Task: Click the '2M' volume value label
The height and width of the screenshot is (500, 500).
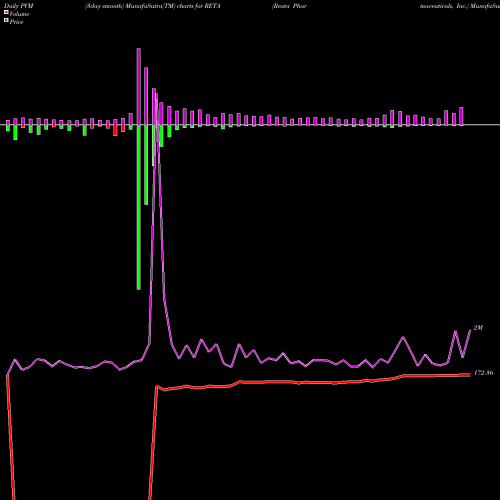Action: tap(478, 328)
